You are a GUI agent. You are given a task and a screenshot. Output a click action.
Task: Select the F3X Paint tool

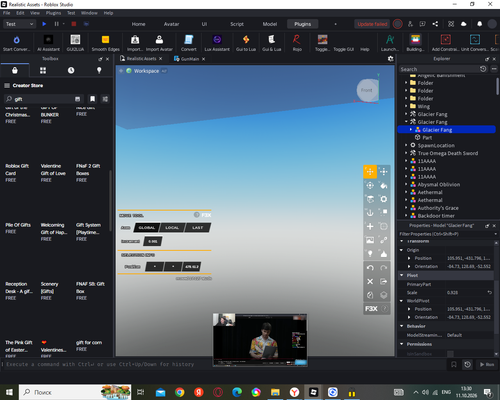pos(384,185)
